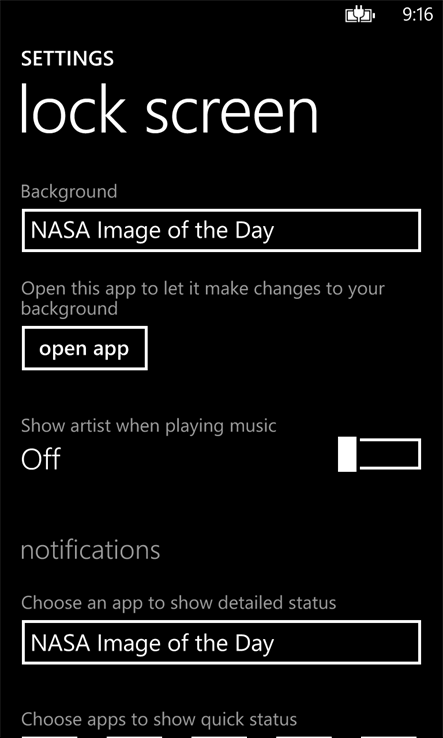Image resolution: width=443 pixels, height=738 pixels.
Task: Tap the Choose an app to show detailed status label
Action: (179, 602)
